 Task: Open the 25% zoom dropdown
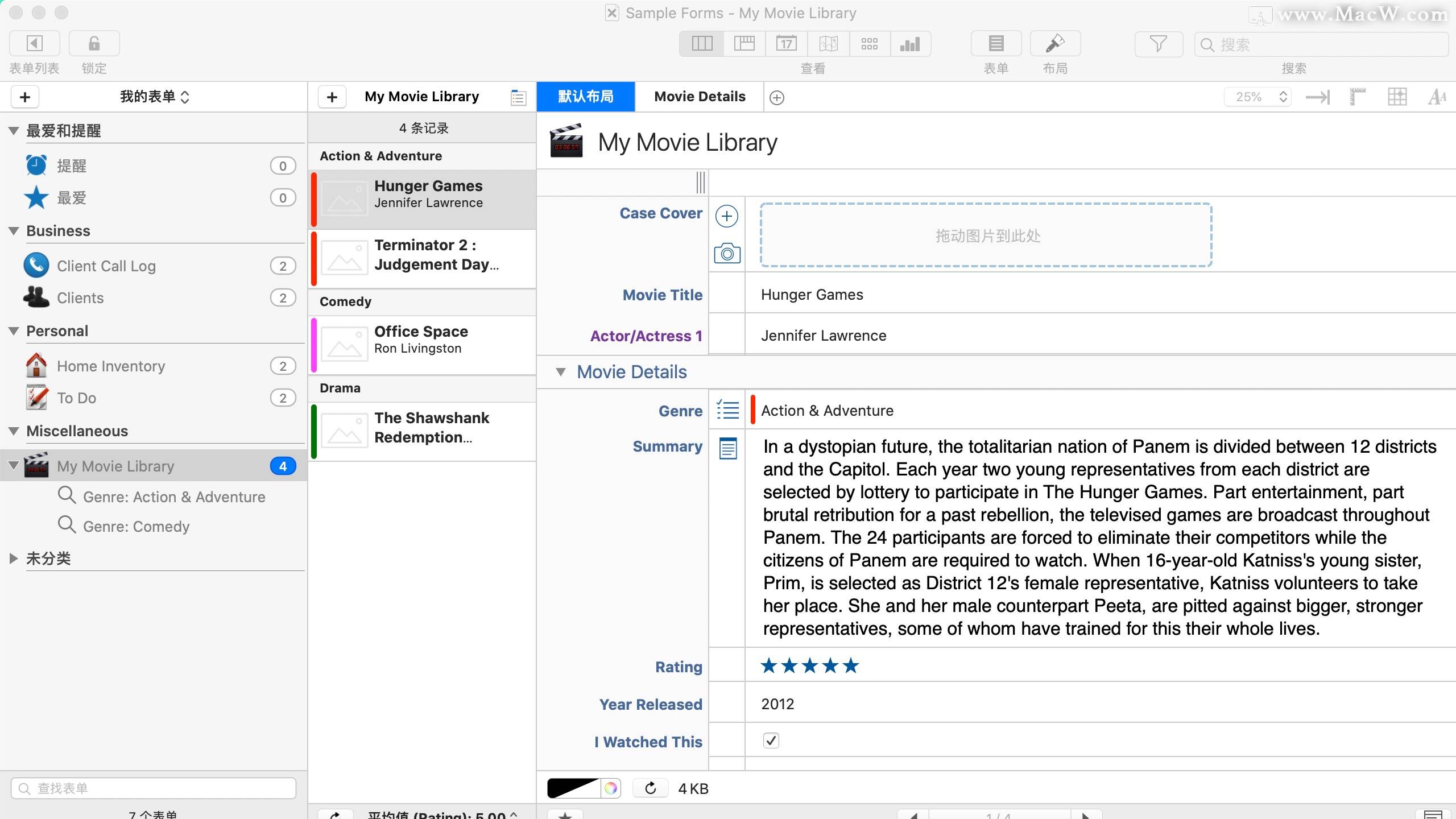[1258, 97]
